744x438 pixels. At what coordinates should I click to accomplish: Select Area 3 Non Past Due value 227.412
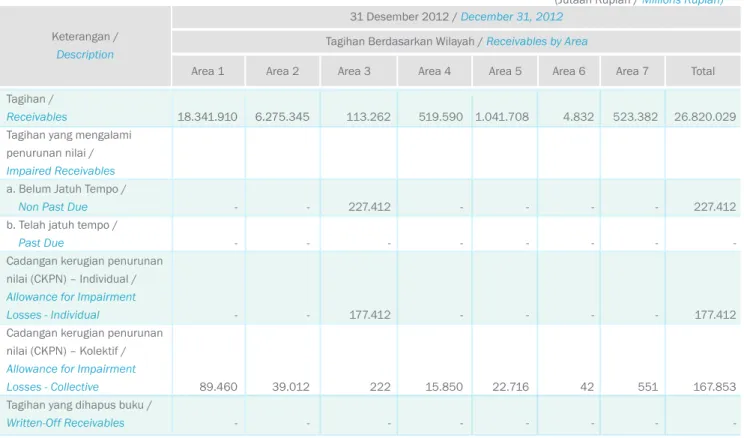click(369, 207)
